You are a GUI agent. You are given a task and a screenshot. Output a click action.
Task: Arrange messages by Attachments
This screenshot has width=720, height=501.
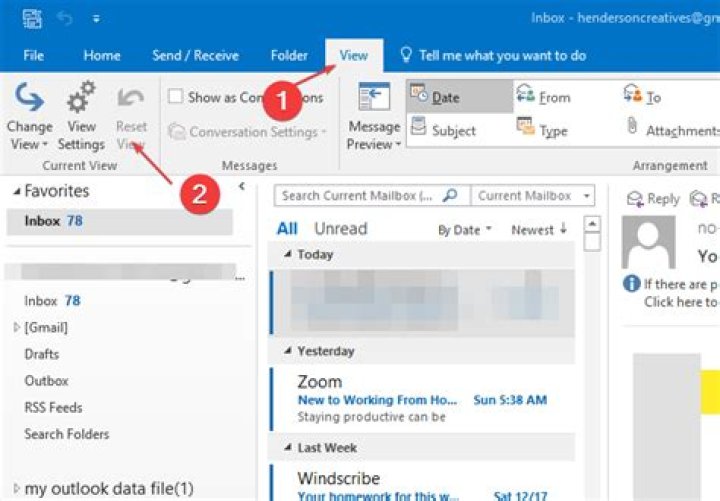673,130
